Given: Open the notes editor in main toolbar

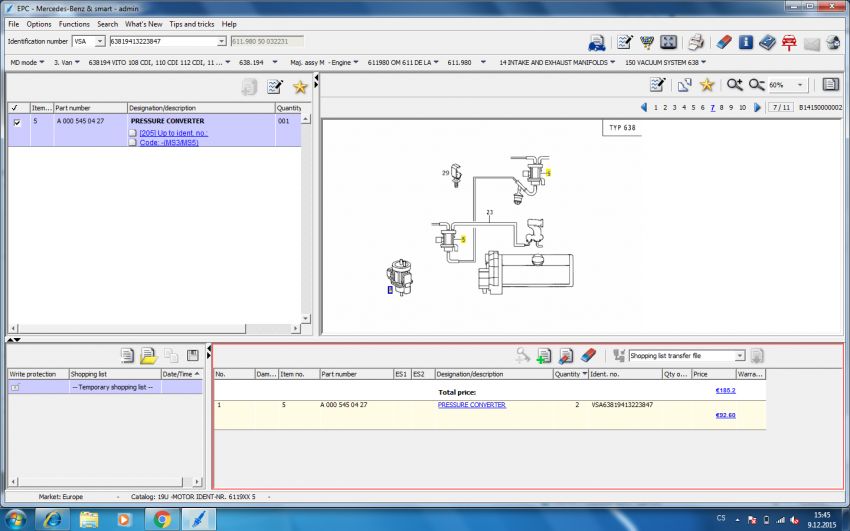Looking at the screenshot, I should 624,42.
